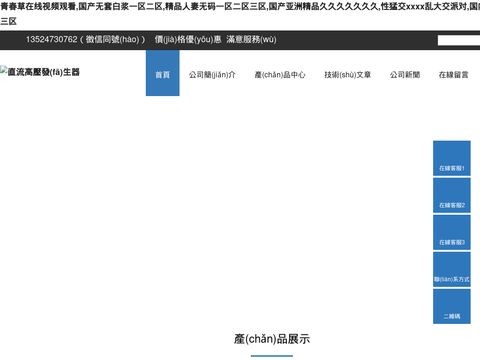Image resolution: width=480 pixels, height=360 pixels.
Task: Open the 首頁 home tab
Action: (x=163, y=73)
